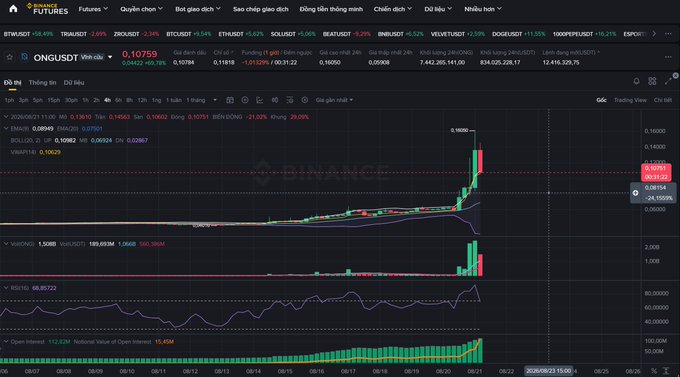Select the 12h timeframe
Viewport: 680px width, 377px height.
click(142, 100)
